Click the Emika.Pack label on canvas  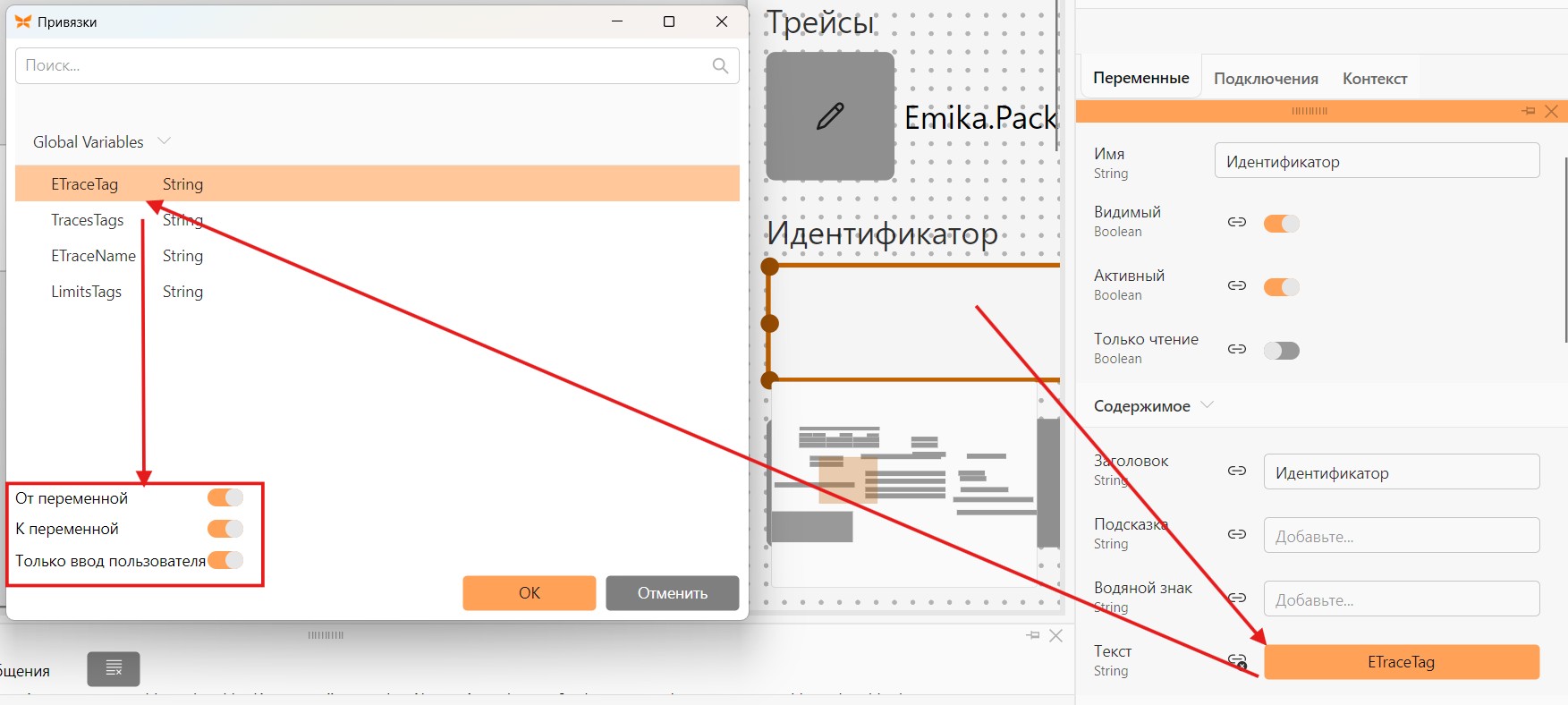[981, 118]
